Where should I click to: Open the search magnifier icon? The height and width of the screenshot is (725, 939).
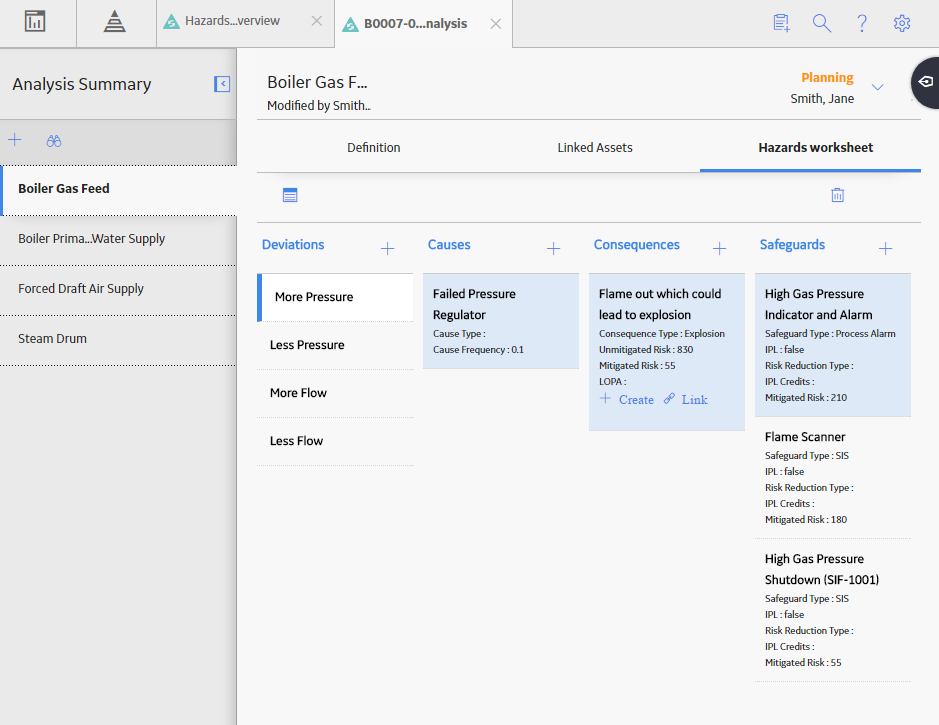822,23
